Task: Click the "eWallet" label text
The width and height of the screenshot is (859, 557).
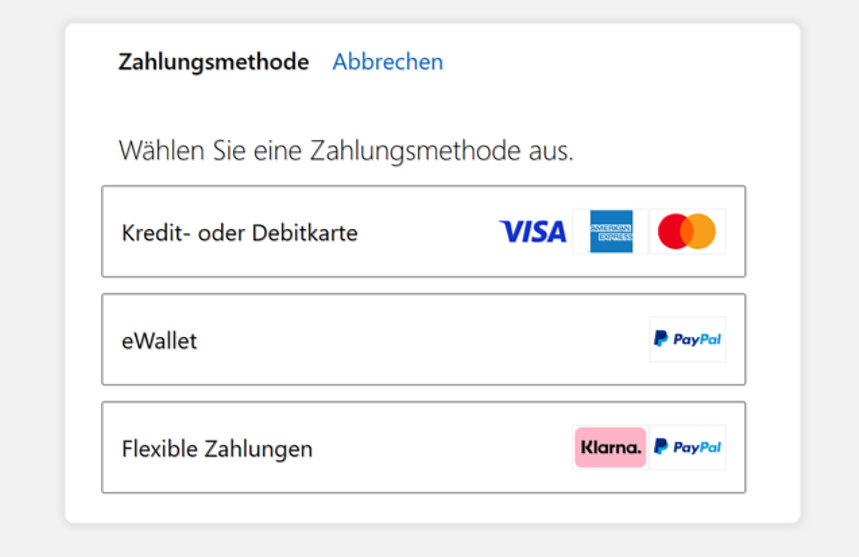Action: [x=159, y=341]
